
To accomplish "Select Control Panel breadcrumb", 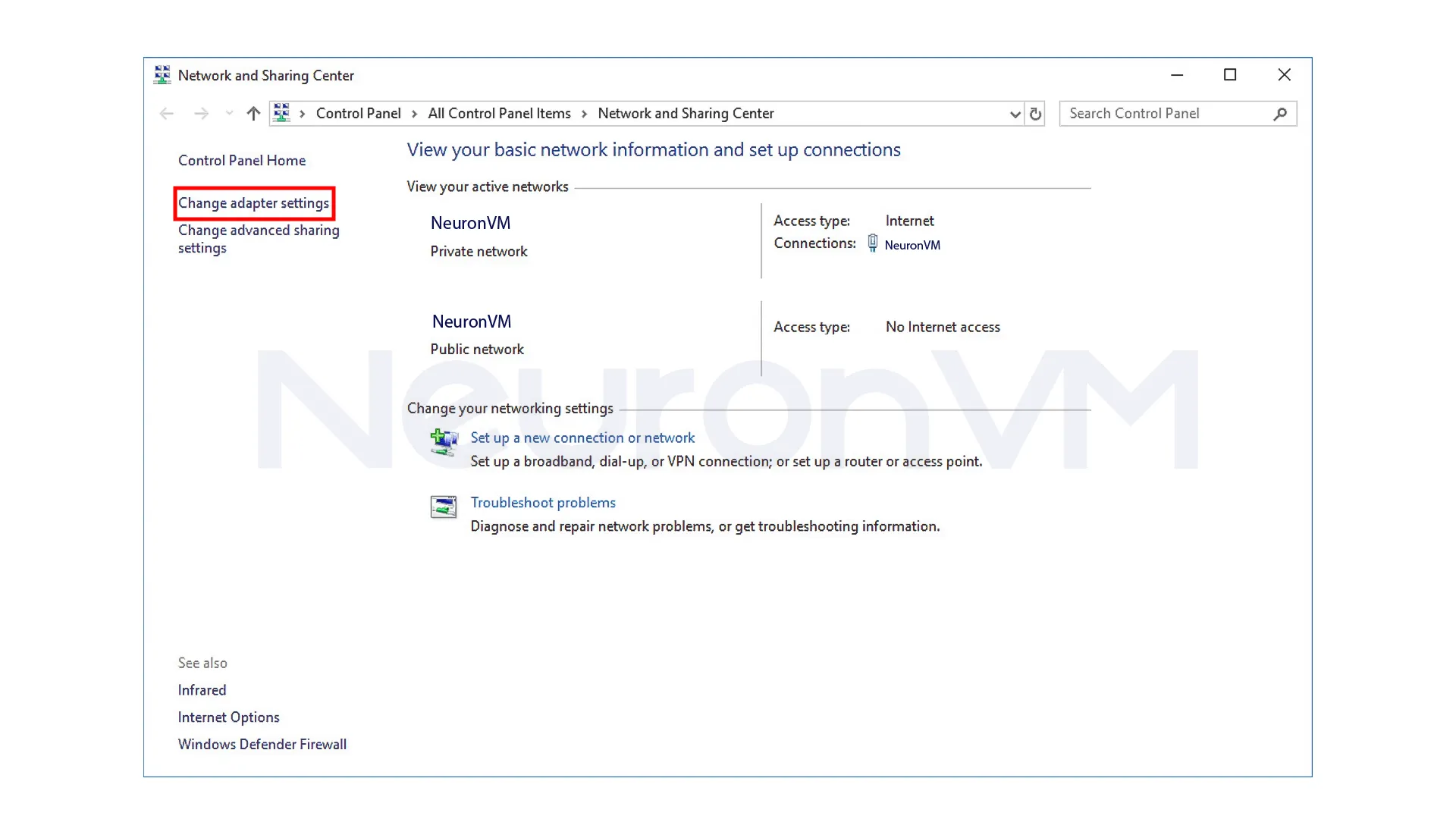I will 358,113.
